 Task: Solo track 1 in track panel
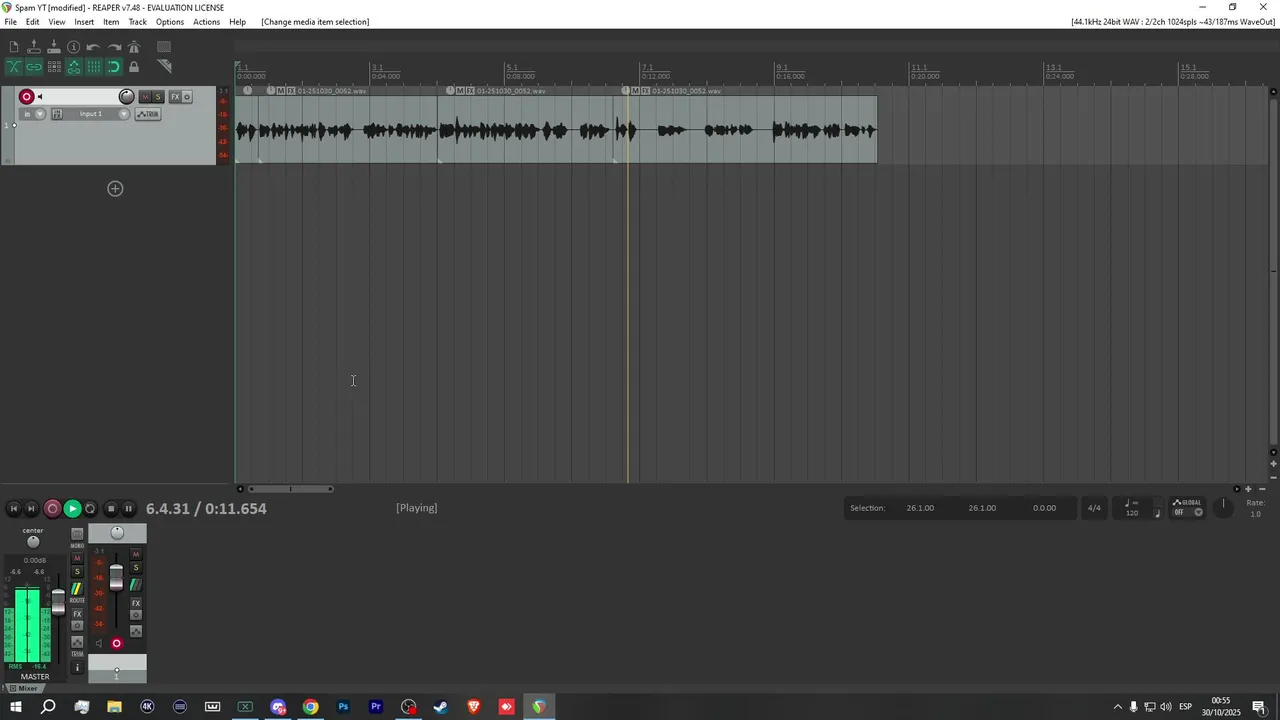pyautogui.click(x=158, y=97)
